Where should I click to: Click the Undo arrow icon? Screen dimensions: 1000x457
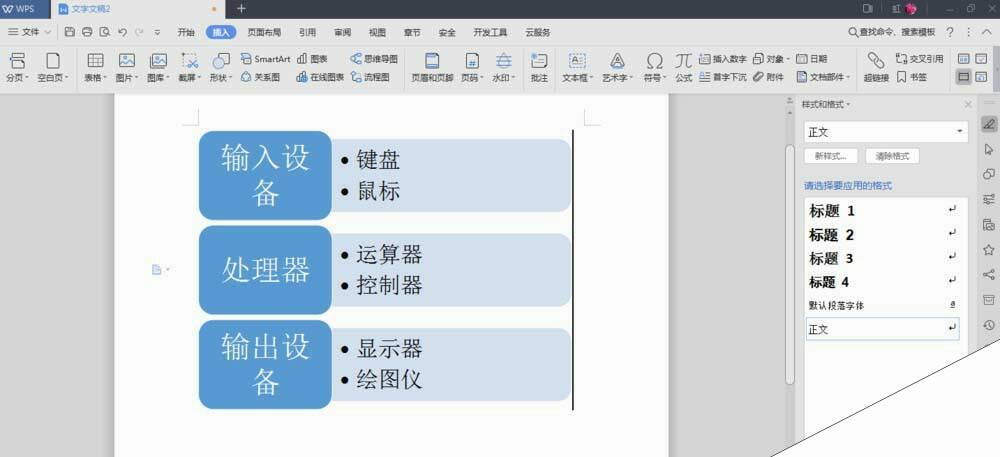(x=122, y=32)
